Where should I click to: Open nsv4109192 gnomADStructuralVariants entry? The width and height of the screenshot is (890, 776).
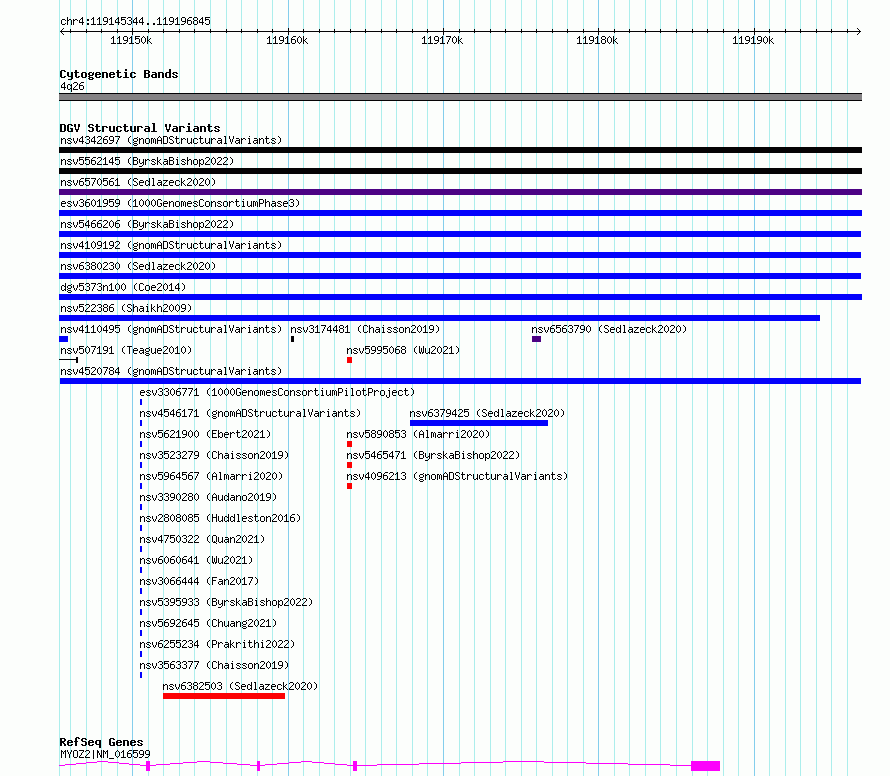pos(171,245)
